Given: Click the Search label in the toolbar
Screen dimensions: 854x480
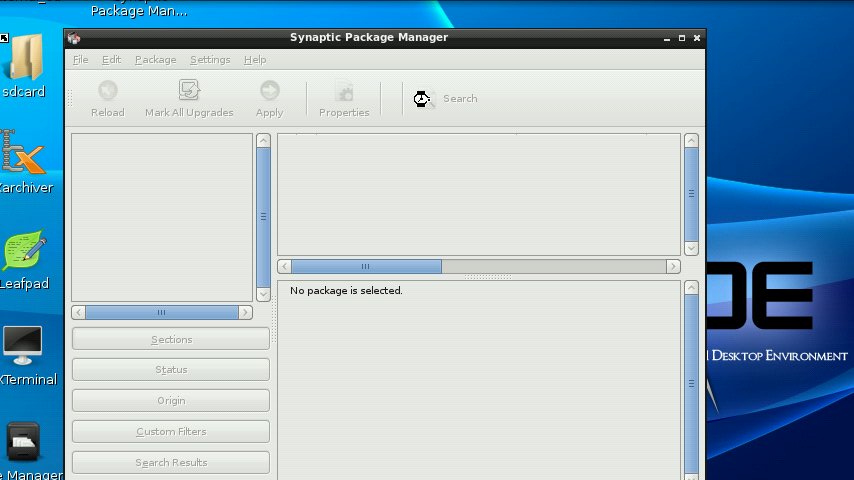Looking at the screenshot, I should 460,99.
